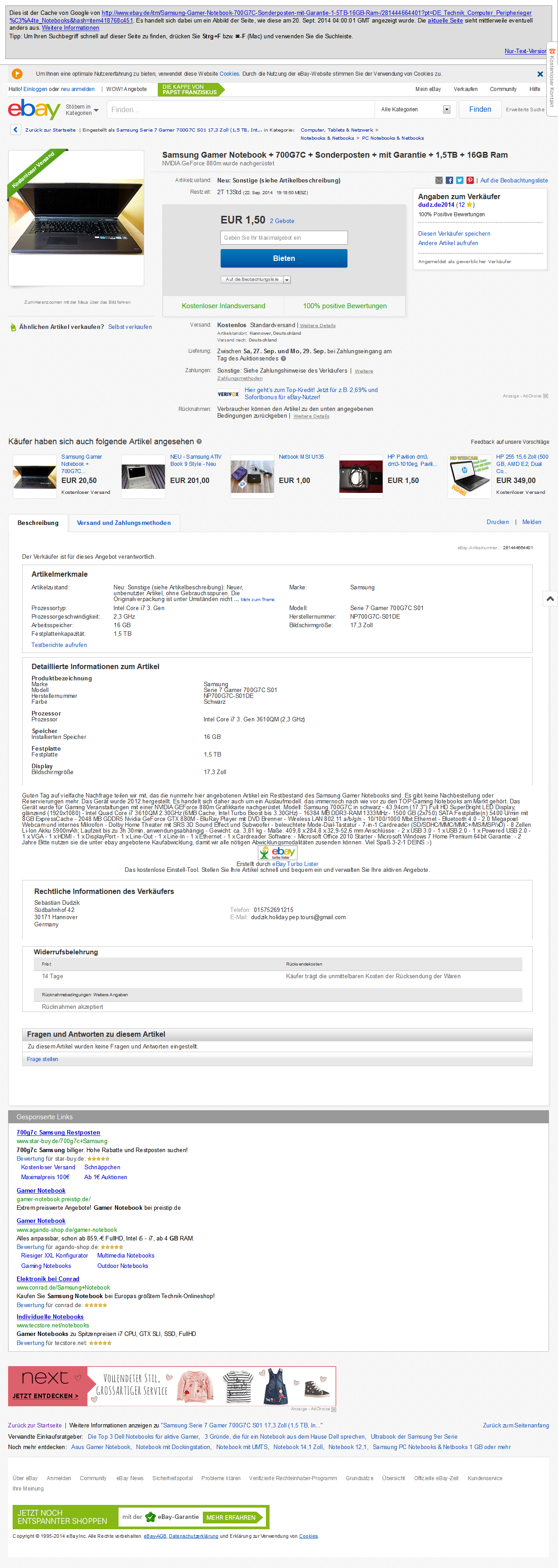Click the neu anmelden link
This screenshot has height=1568, width=558.
tap(78, 90)
